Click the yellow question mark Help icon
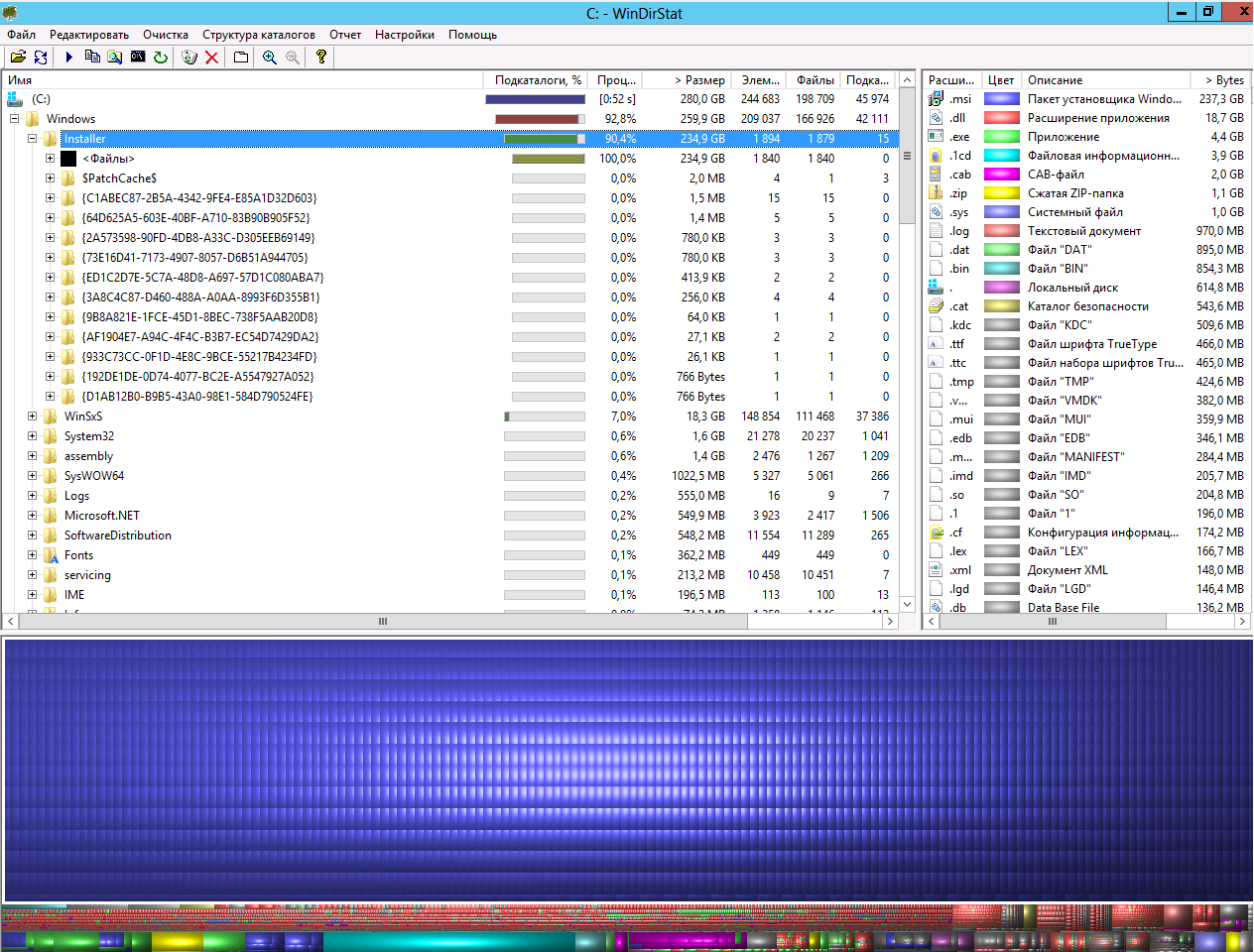The width and height of the screenshot is (1254, 952). 321,58
